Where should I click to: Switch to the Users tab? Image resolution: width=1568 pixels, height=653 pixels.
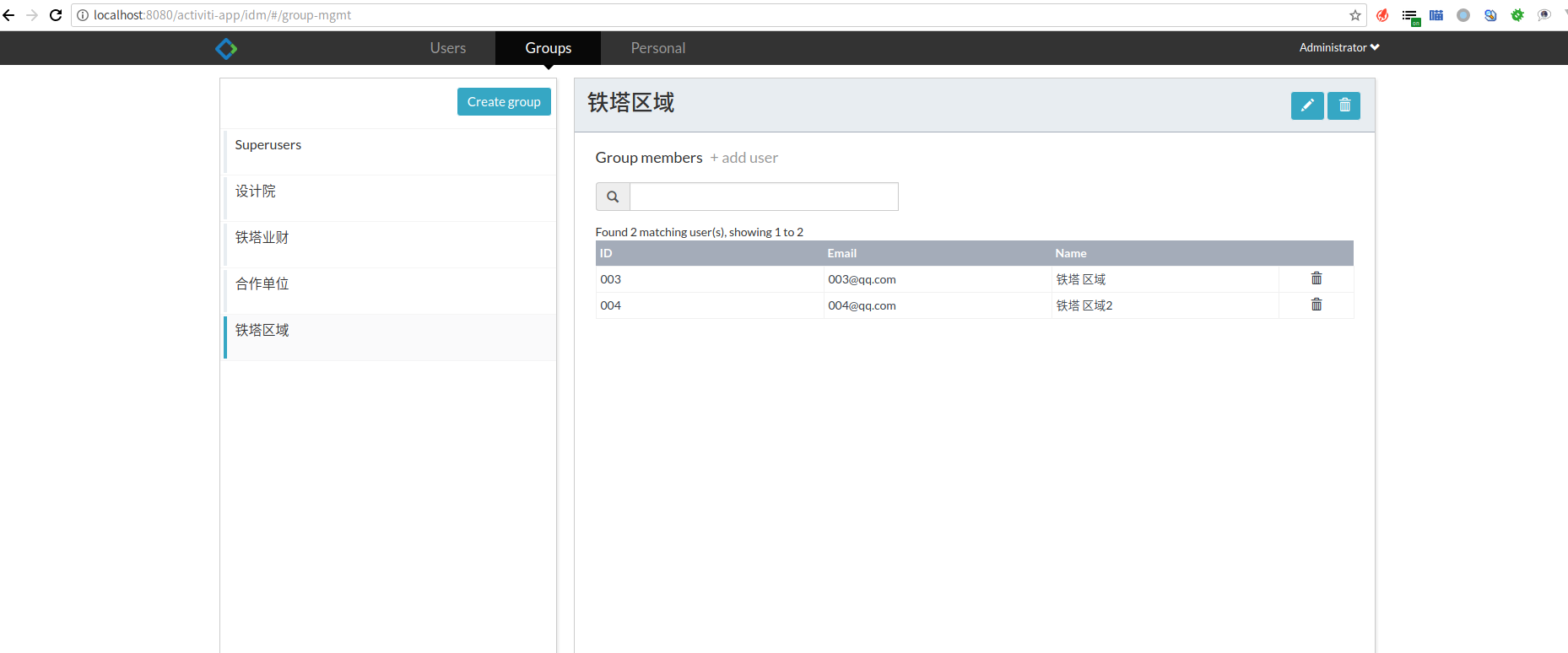click(x=447, y=48)
